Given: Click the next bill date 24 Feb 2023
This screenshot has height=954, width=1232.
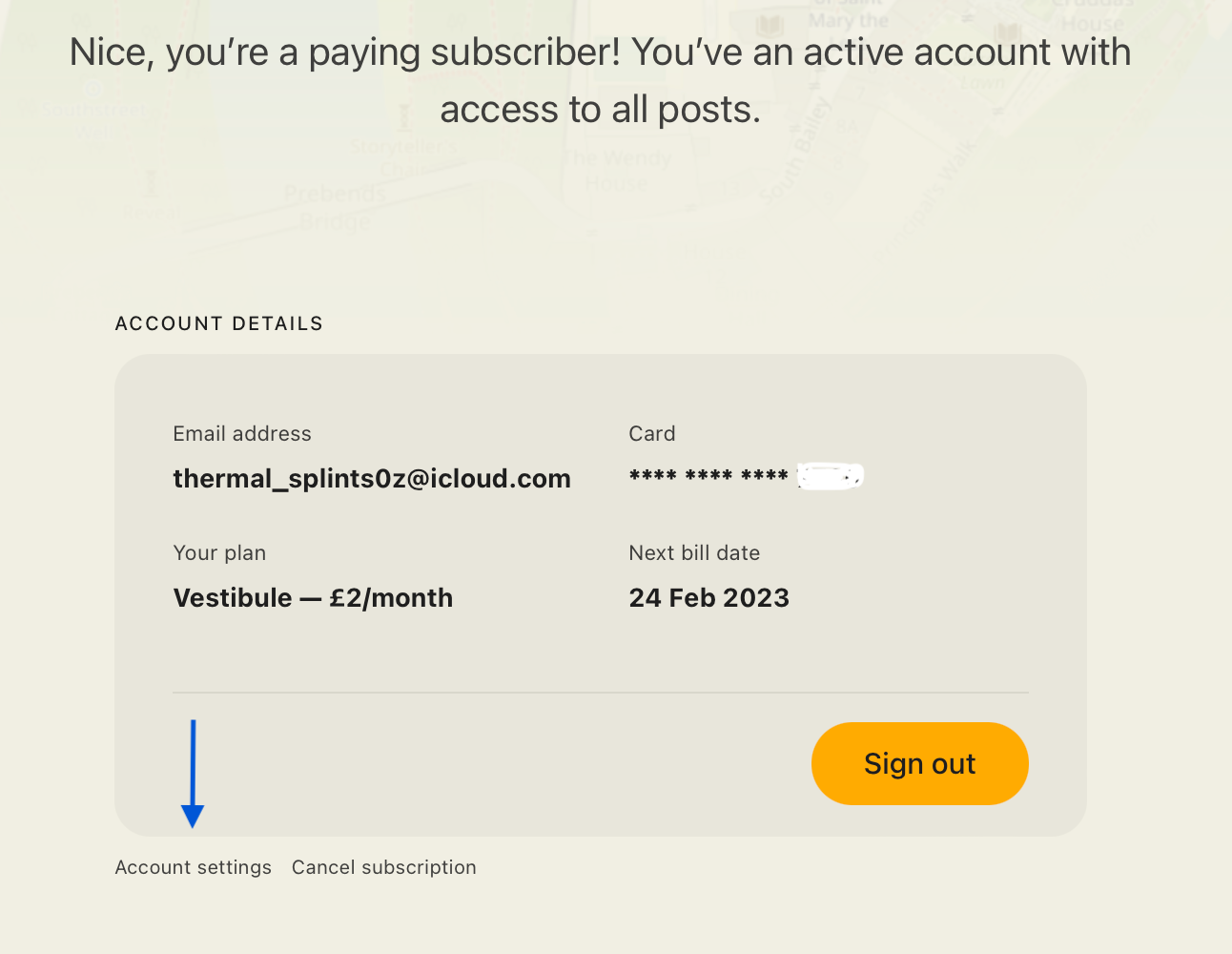Looking at the screenshot, I should tap(709, 598).
